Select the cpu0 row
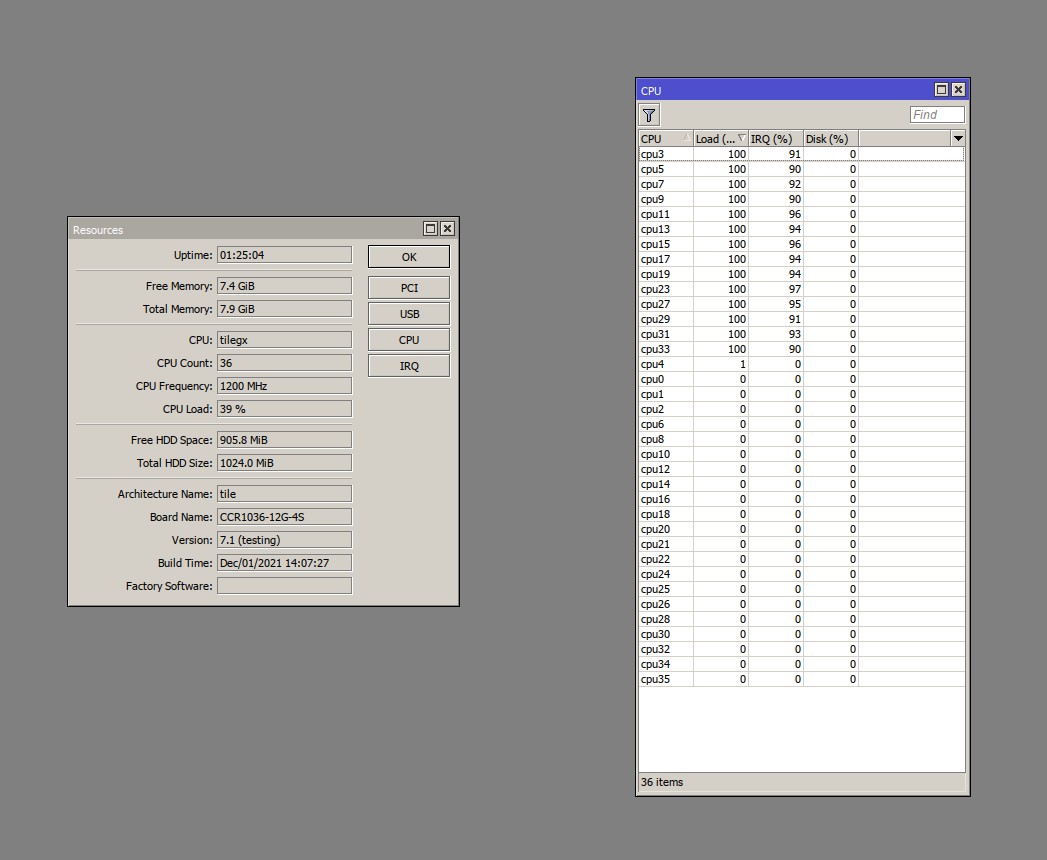 tap(801, 379)
